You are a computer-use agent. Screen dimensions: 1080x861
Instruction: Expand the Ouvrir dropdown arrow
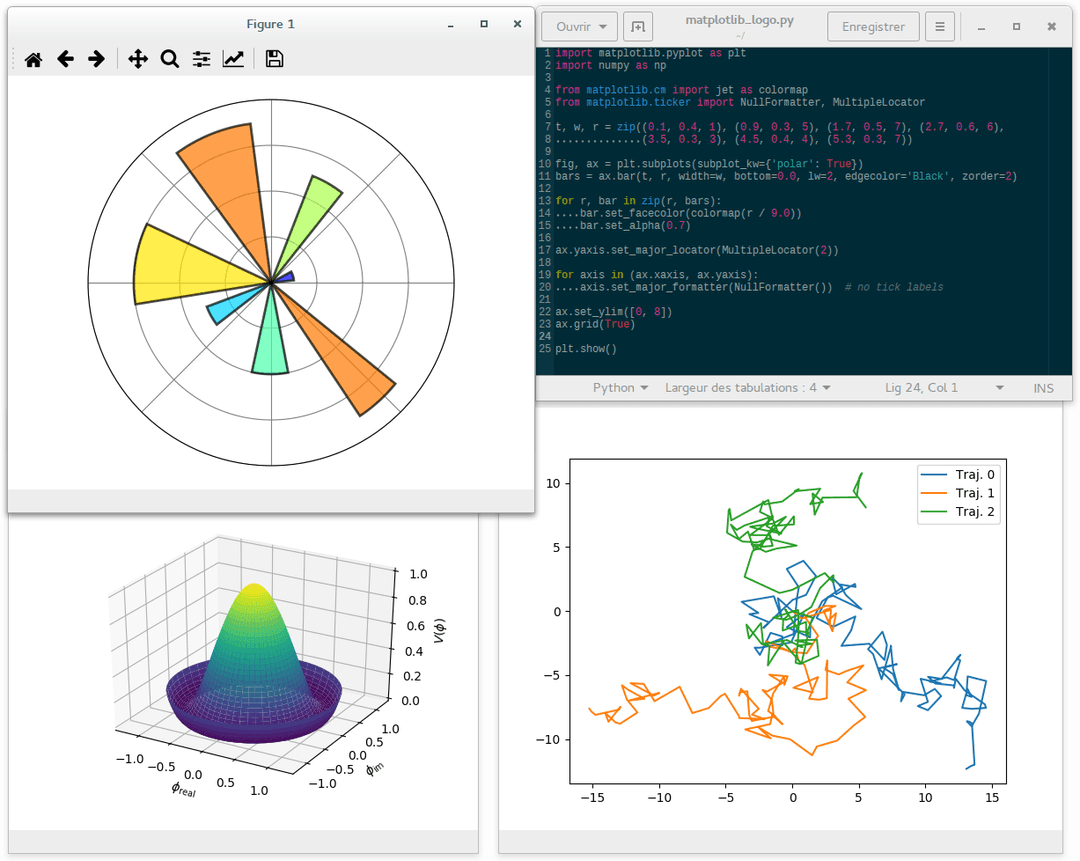pos(607,26)
